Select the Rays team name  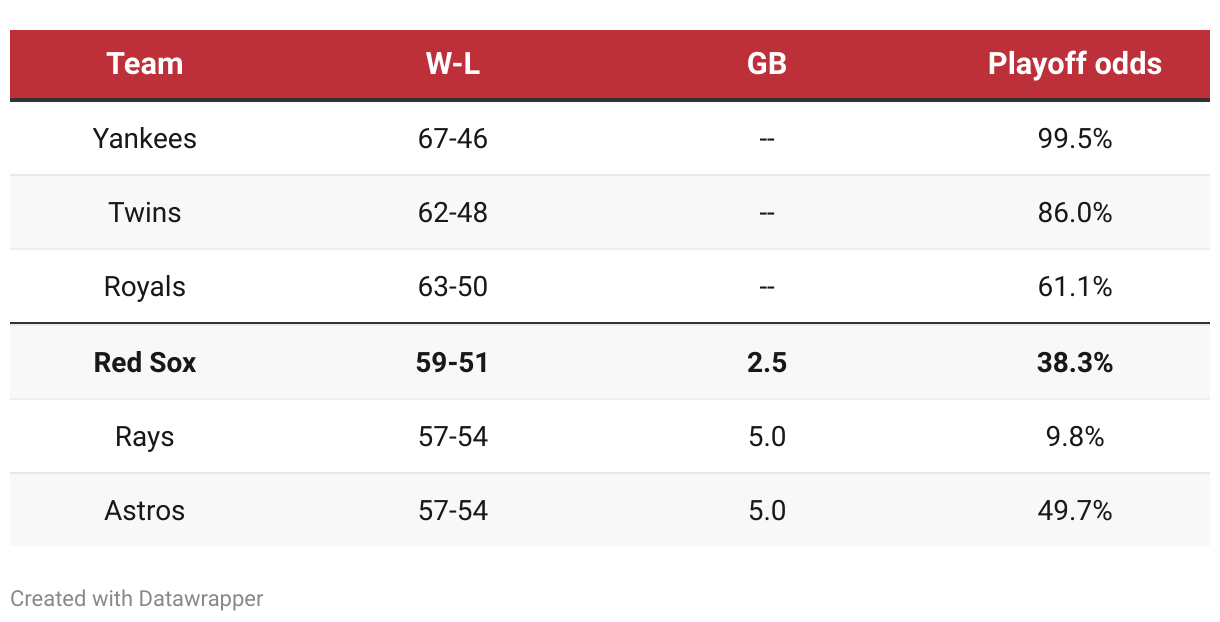145,436
